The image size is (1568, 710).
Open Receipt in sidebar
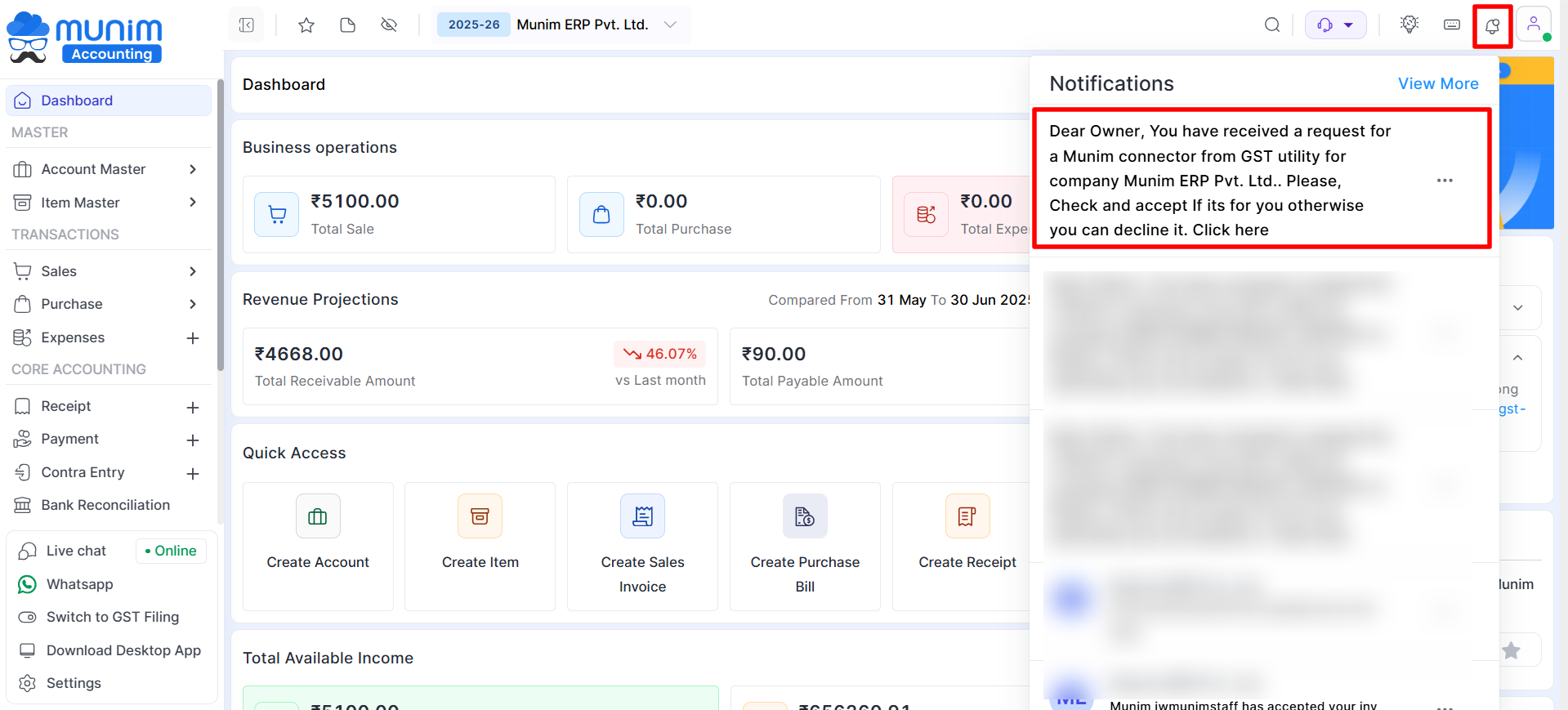66,406
